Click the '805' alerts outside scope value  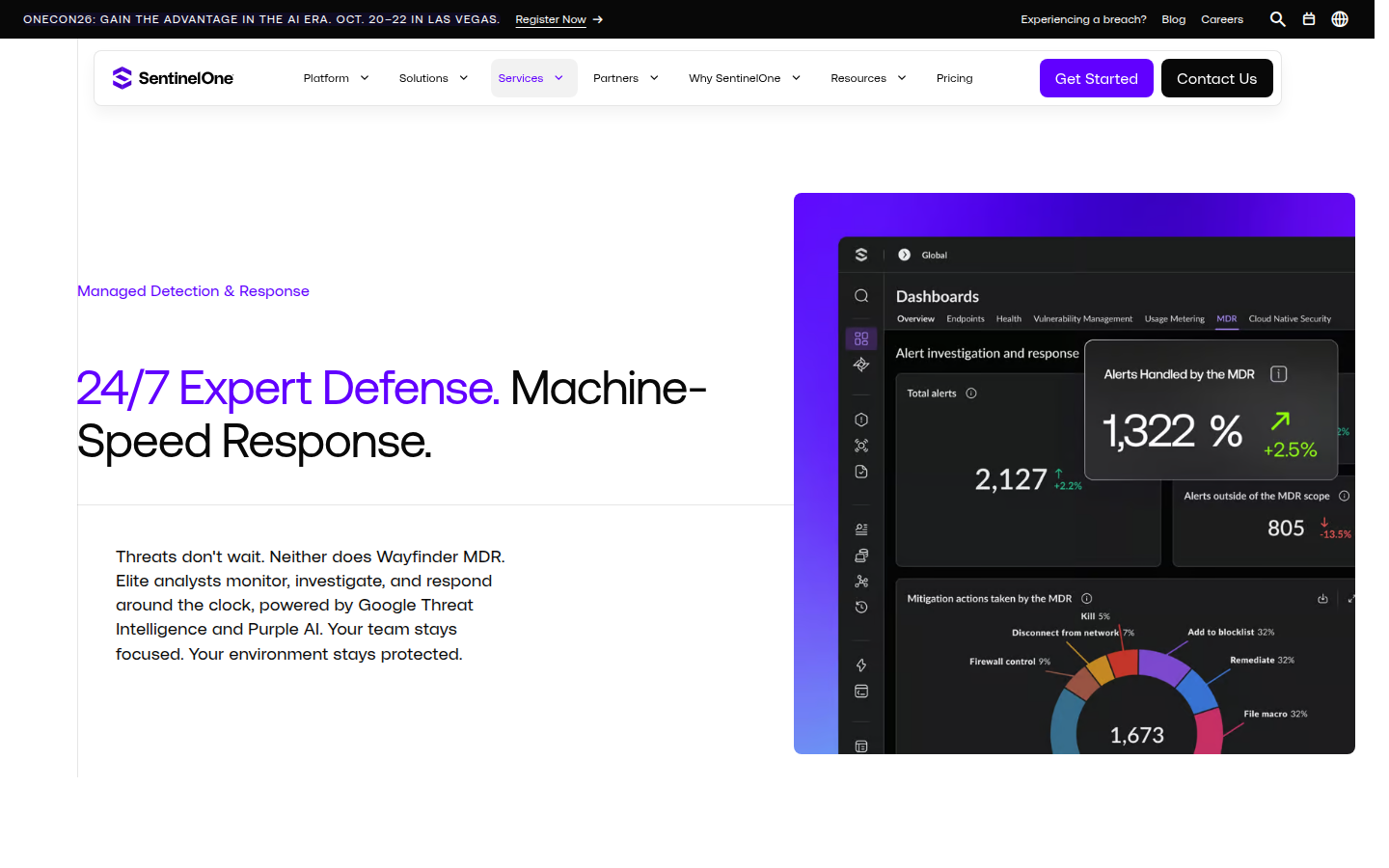pyautogui.click(x=1286, y=529)
